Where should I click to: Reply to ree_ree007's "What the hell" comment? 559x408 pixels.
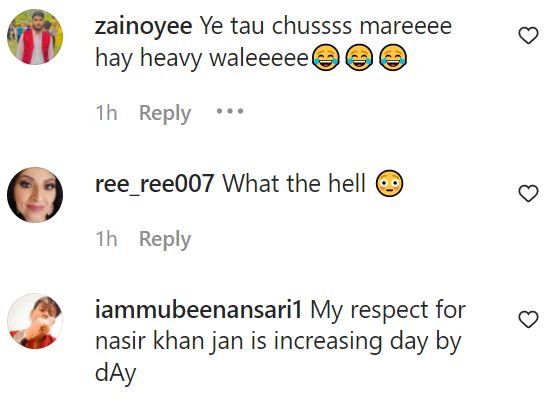click(165, 240)
